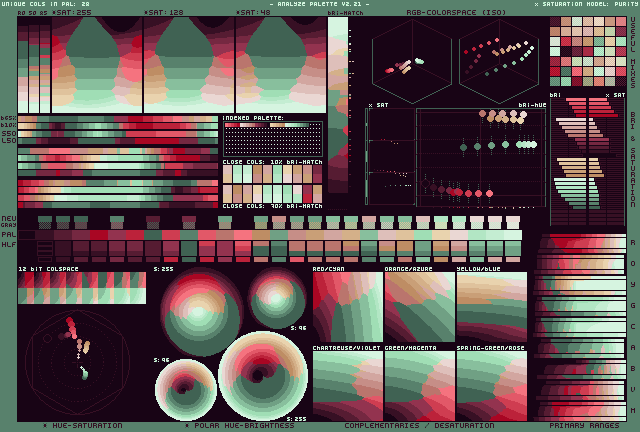Click the 'SPRING-GREEN/ROSE' label
This screenshot has height=432, width=640.
click(491, 348)
